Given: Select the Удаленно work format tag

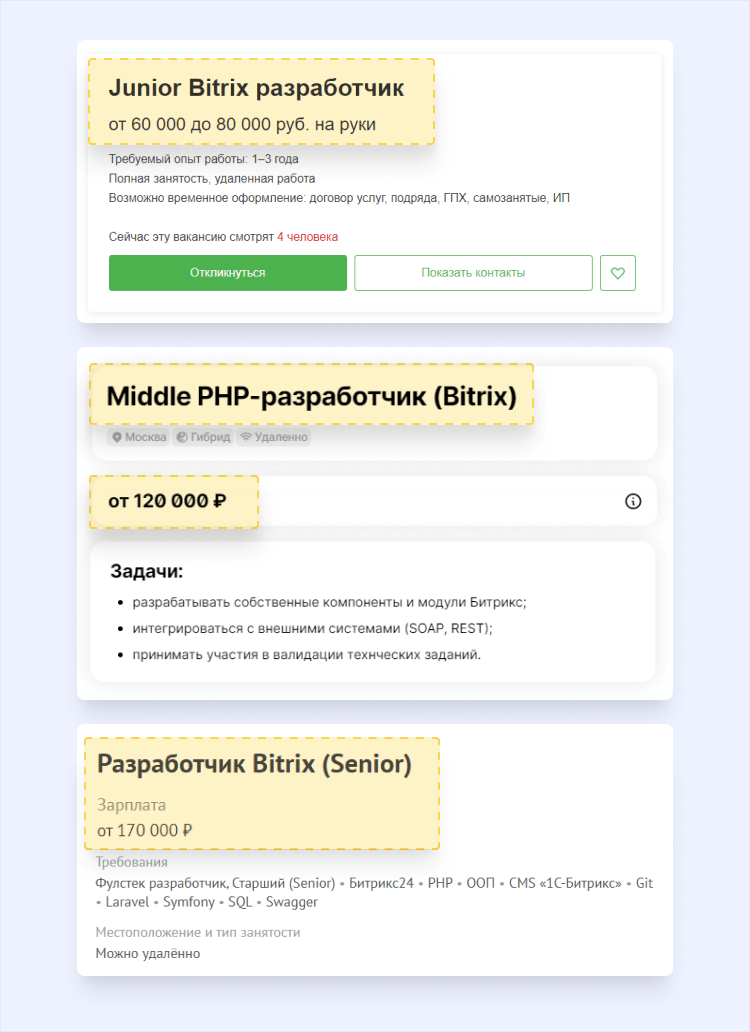Looking at the screenshot, I should coord(272,437).
